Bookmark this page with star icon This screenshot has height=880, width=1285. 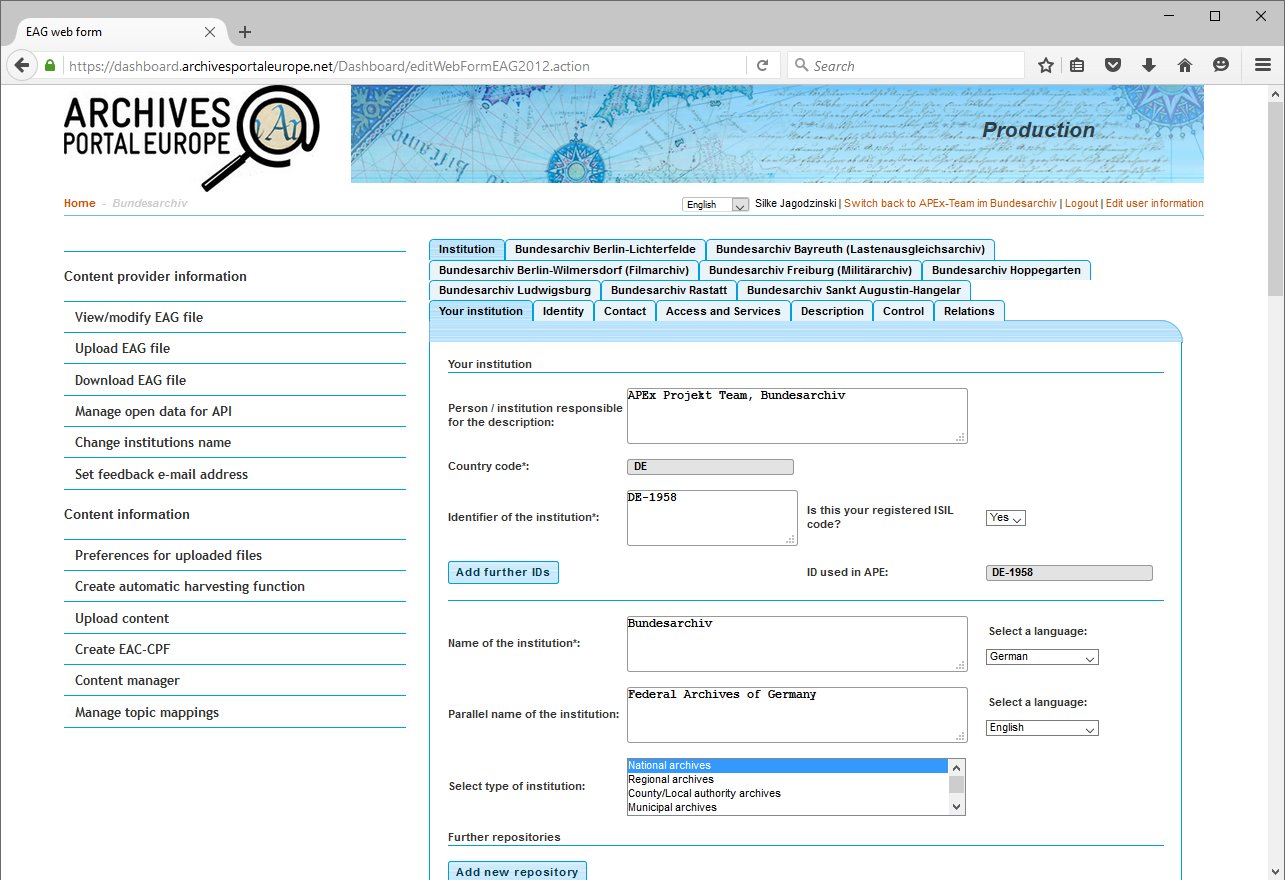click(x=1046, y=65)
